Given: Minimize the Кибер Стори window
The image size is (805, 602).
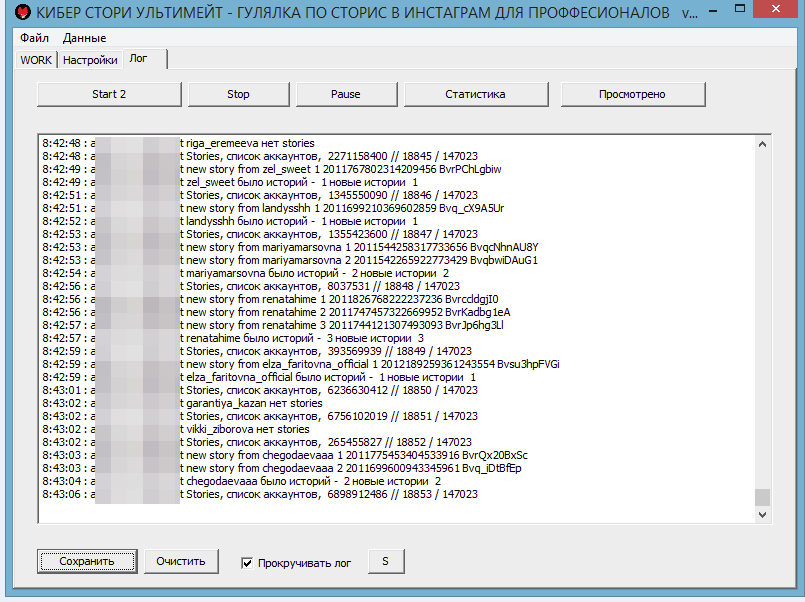Looking at the screenshot, I should pyautogui.click(x=713, y=10).
